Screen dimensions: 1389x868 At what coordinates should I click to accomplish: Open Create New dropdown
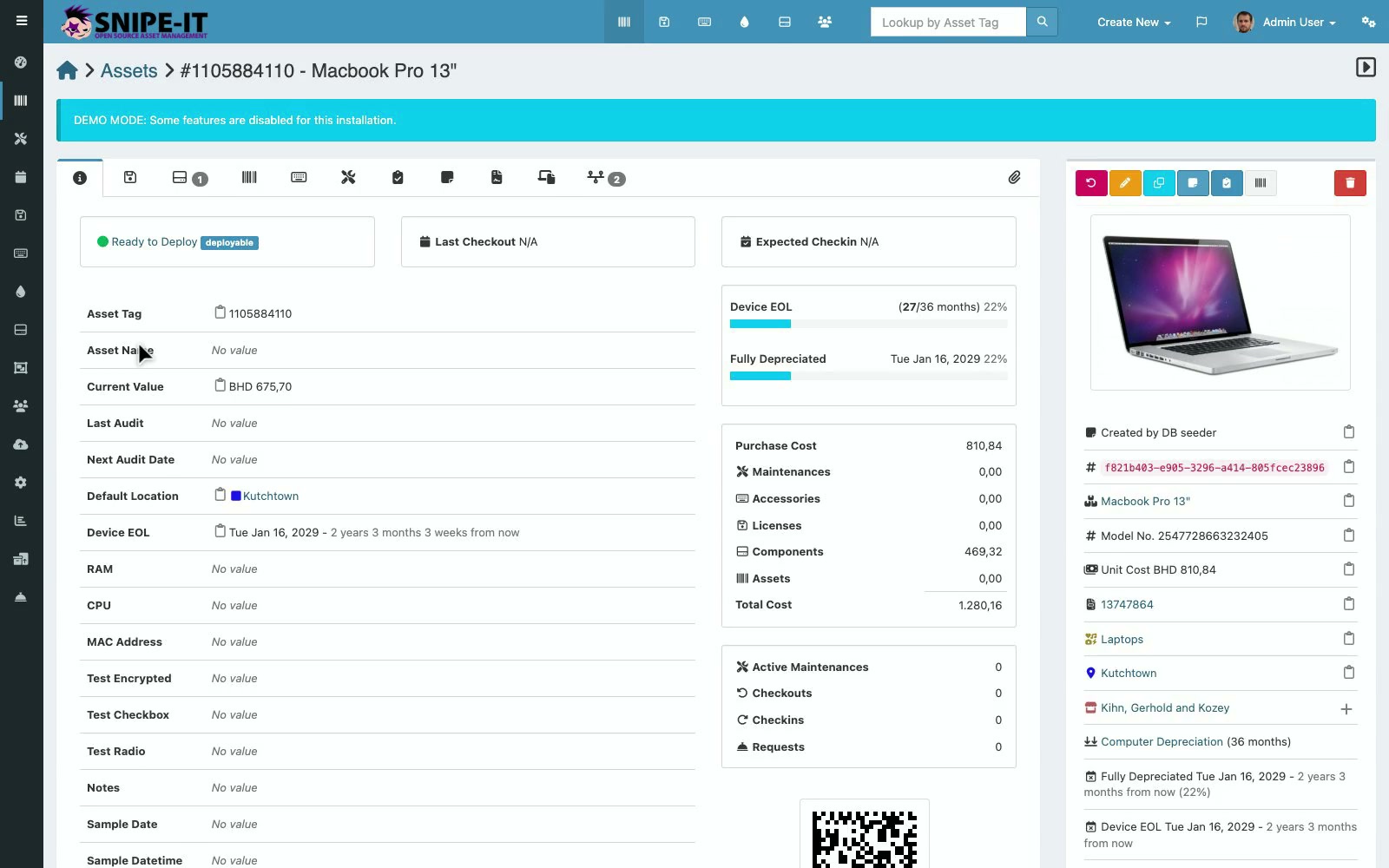tap(1134, 22)
